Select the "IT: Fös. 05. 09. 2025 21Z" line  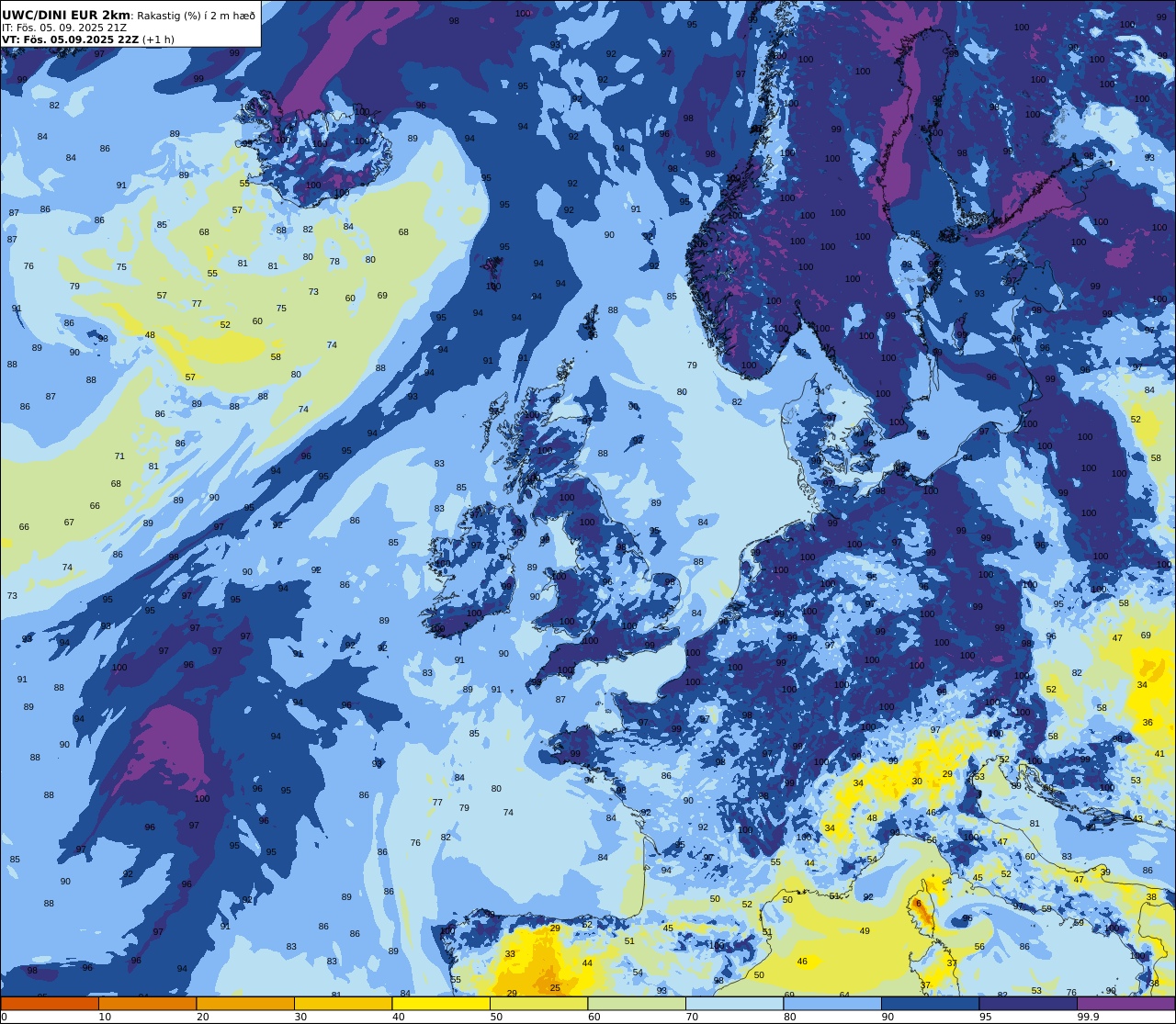(64, 28)
